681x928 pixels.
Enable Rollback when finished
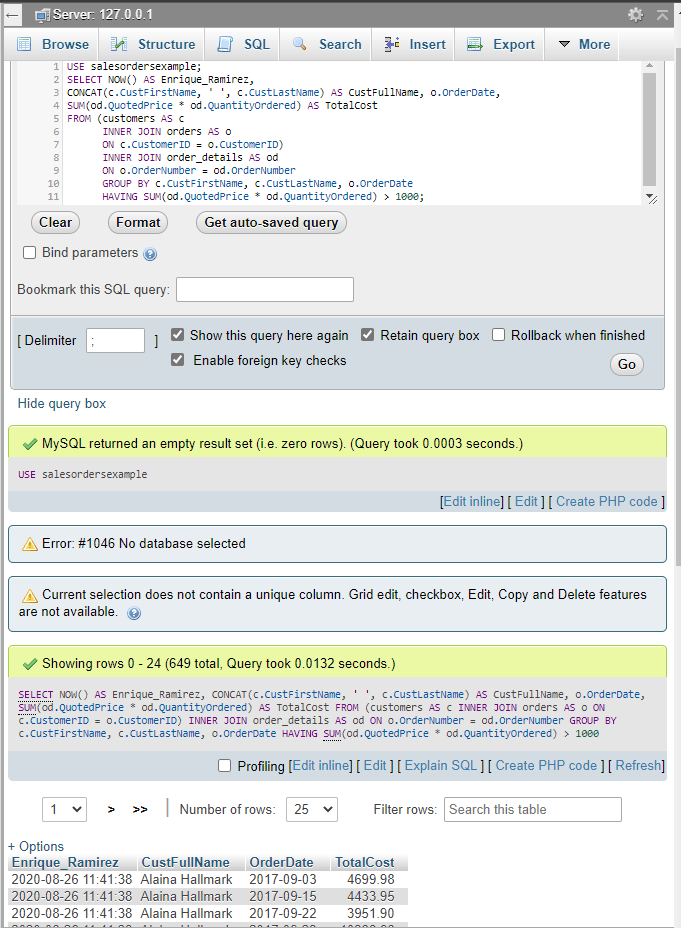coord(499,335)
